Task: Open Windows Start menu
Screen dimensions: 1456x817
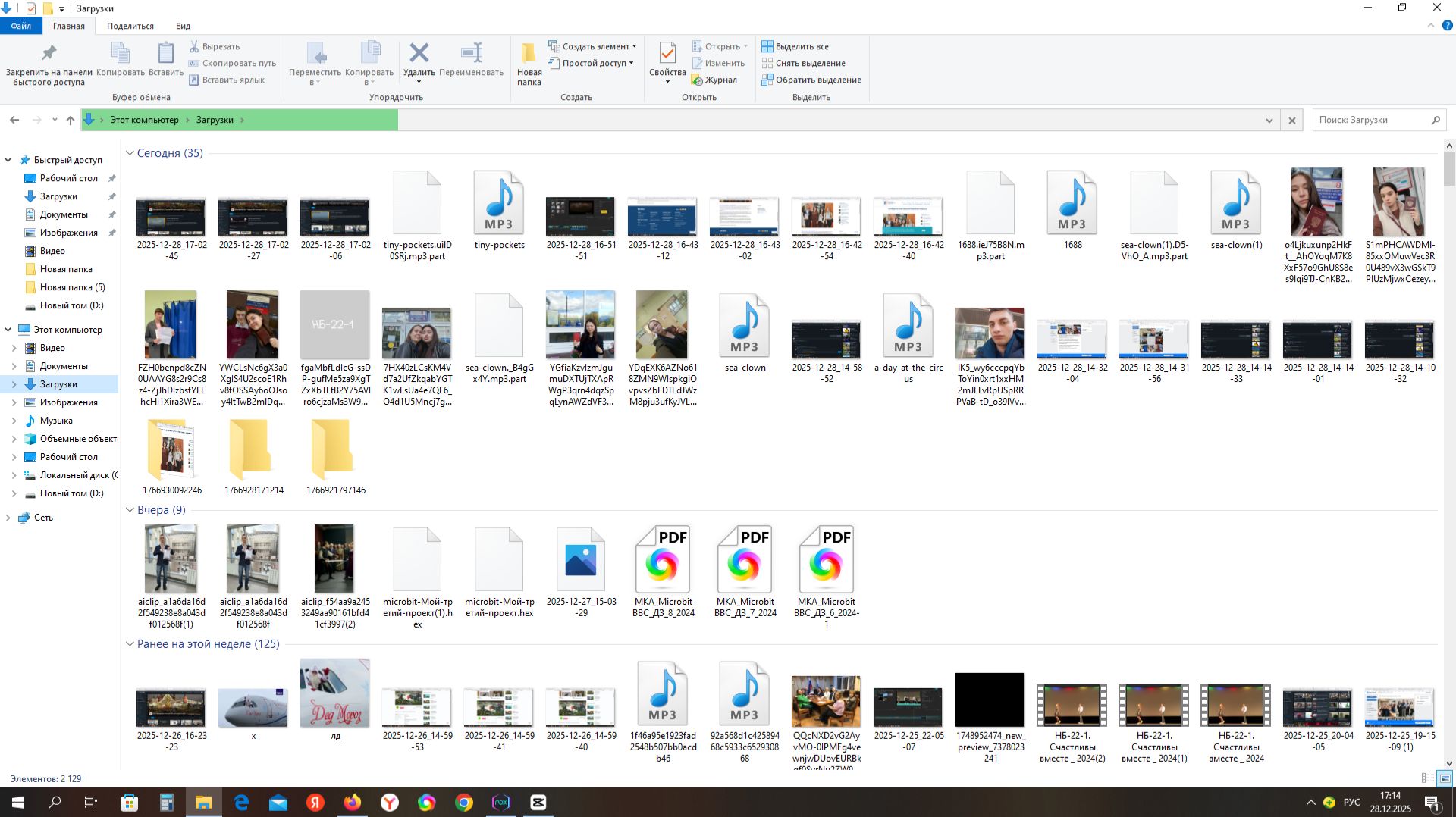Action: coord(18,802)
